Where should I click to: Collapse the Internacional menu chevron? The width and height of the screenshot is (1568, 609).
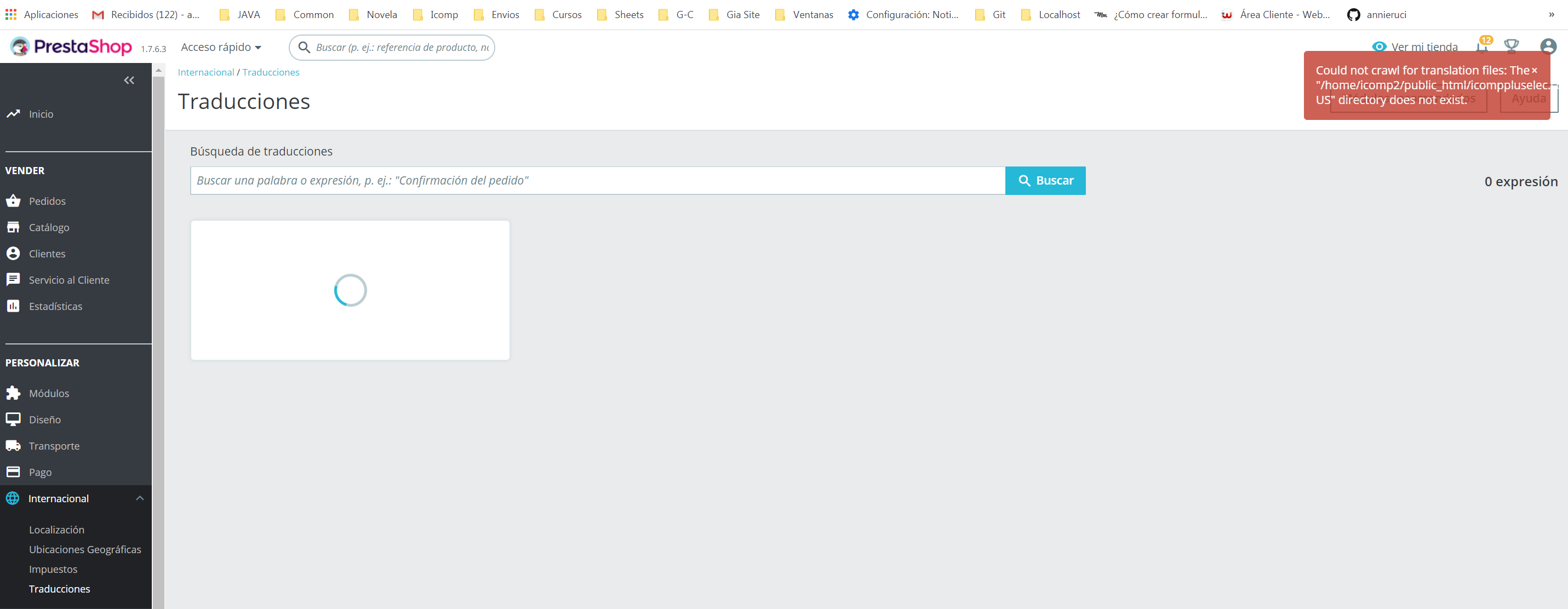pos(140,498)
